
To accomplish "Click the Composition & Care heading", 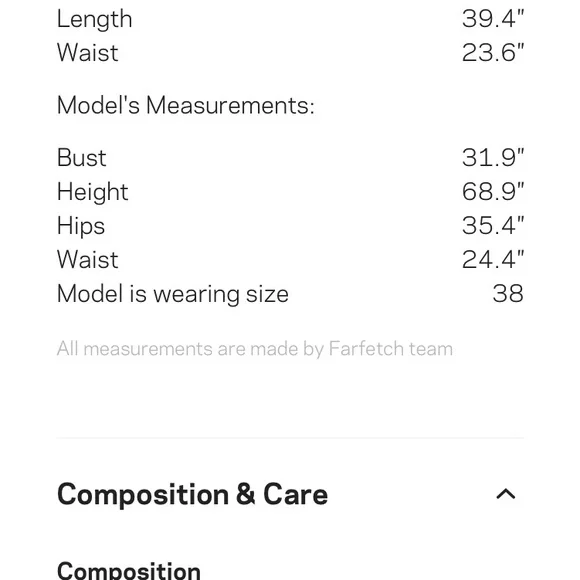I will [x=192, y=495].
